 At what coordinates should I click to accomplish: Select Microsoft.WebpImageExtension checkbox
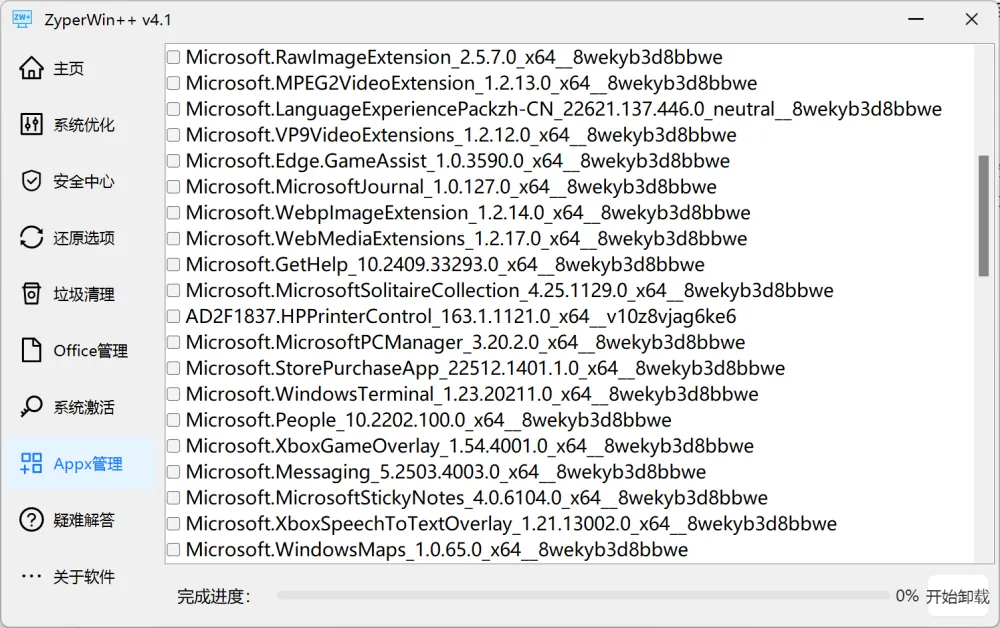tap(173, 213)
